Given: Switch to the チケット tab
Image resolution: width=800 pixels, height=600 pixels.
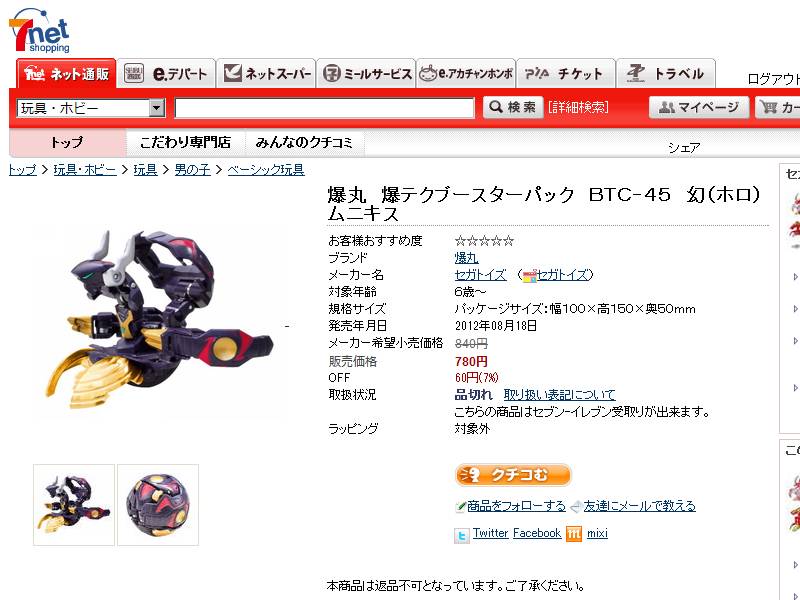Looking at the screenshot, I should tap(566, 74).
